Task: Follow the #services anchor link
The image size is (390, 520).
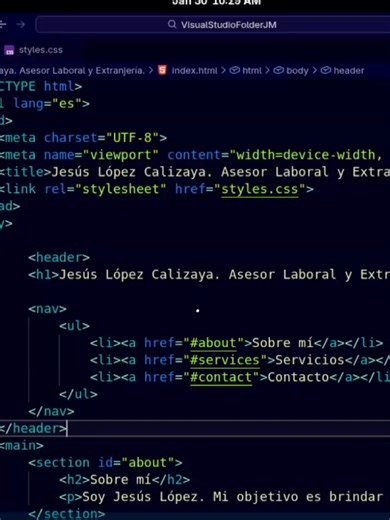Action: coord(225,360)
